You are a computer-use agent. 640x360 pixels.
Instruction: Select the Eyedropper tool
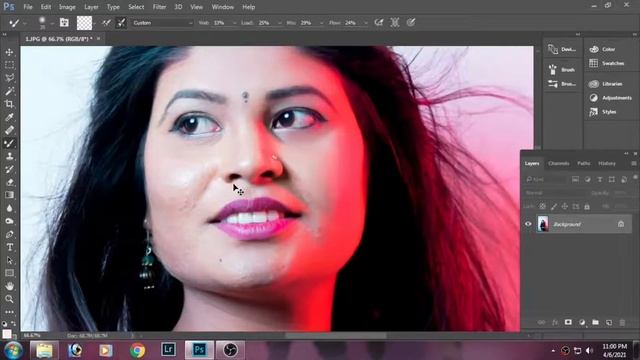[9, 117]
